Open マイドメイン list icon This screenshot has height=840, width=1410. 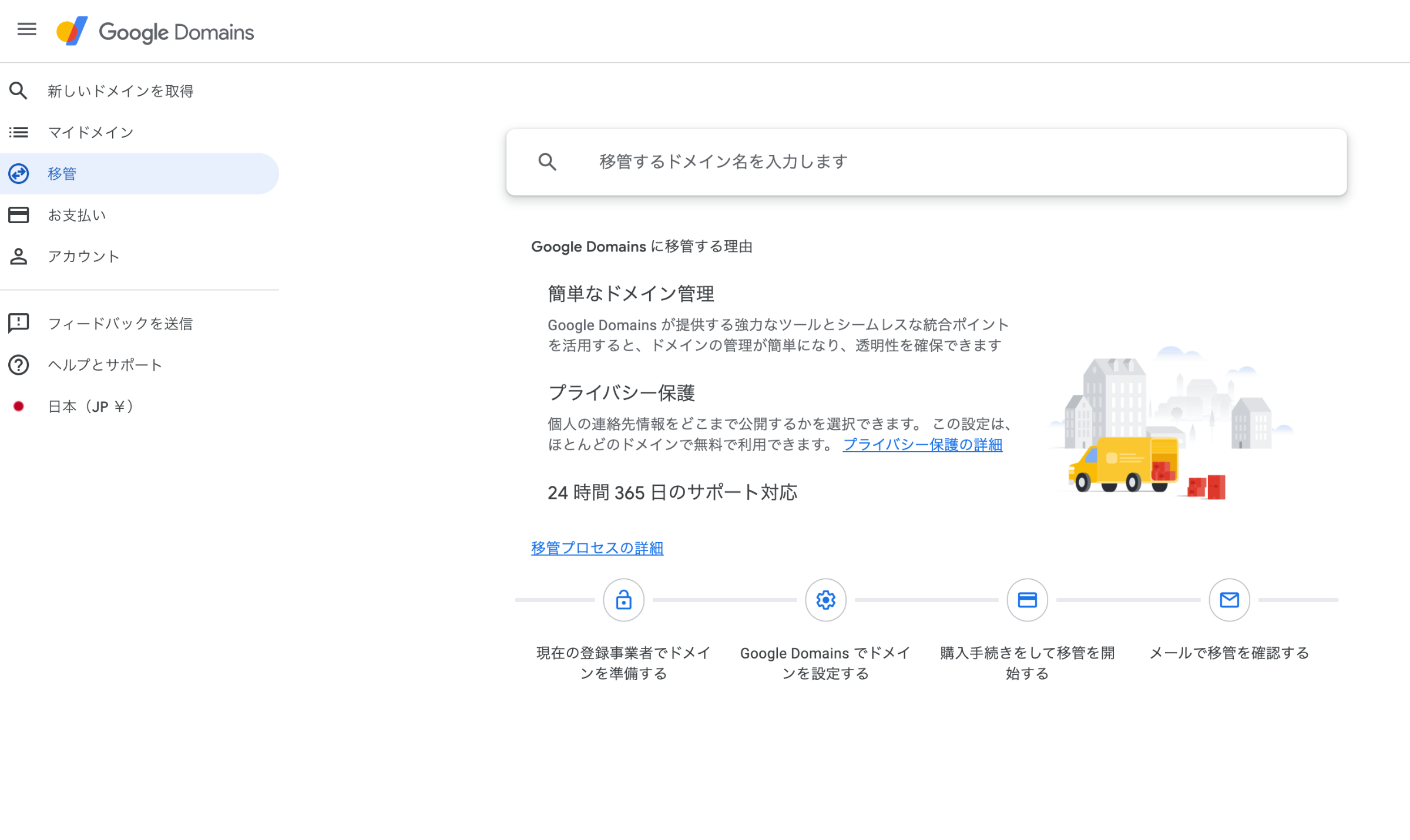tap(18, 132)
